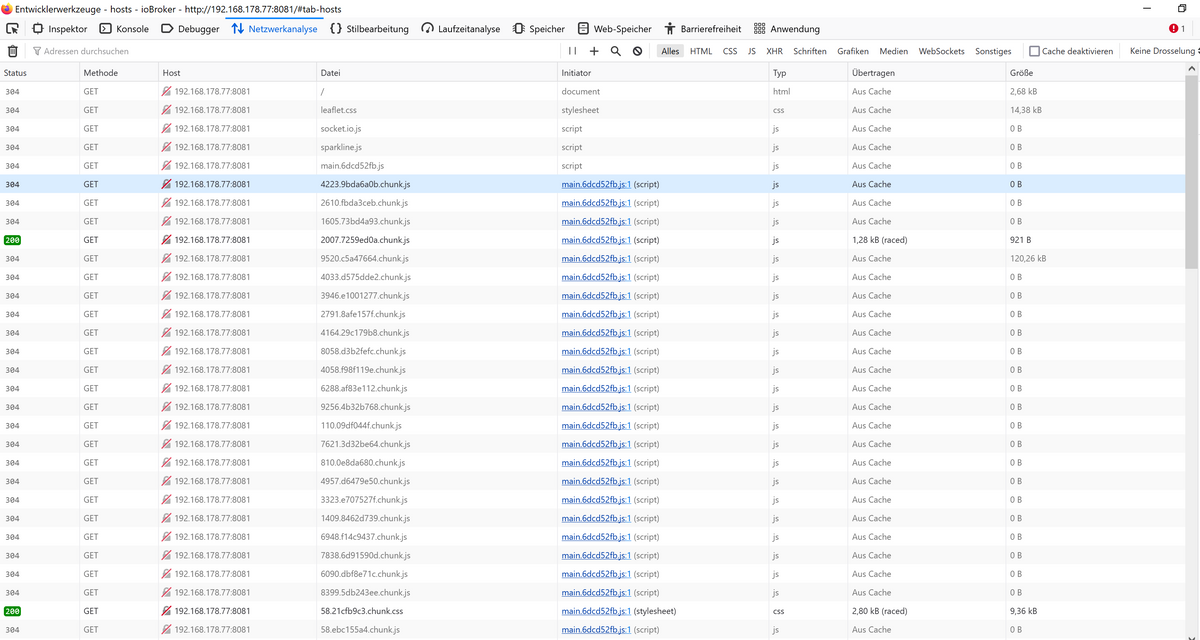Screen dimensions: 1200x640
Task: Select the socket.io.js request row
Action: tap(592, 128)
